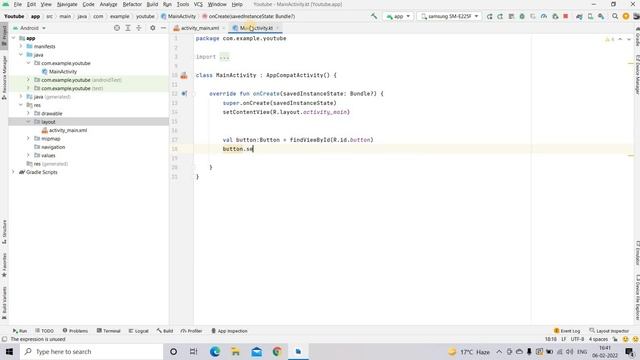Open the VCS menu
This screenshot has width=640, height=360.
coord(198,4)
